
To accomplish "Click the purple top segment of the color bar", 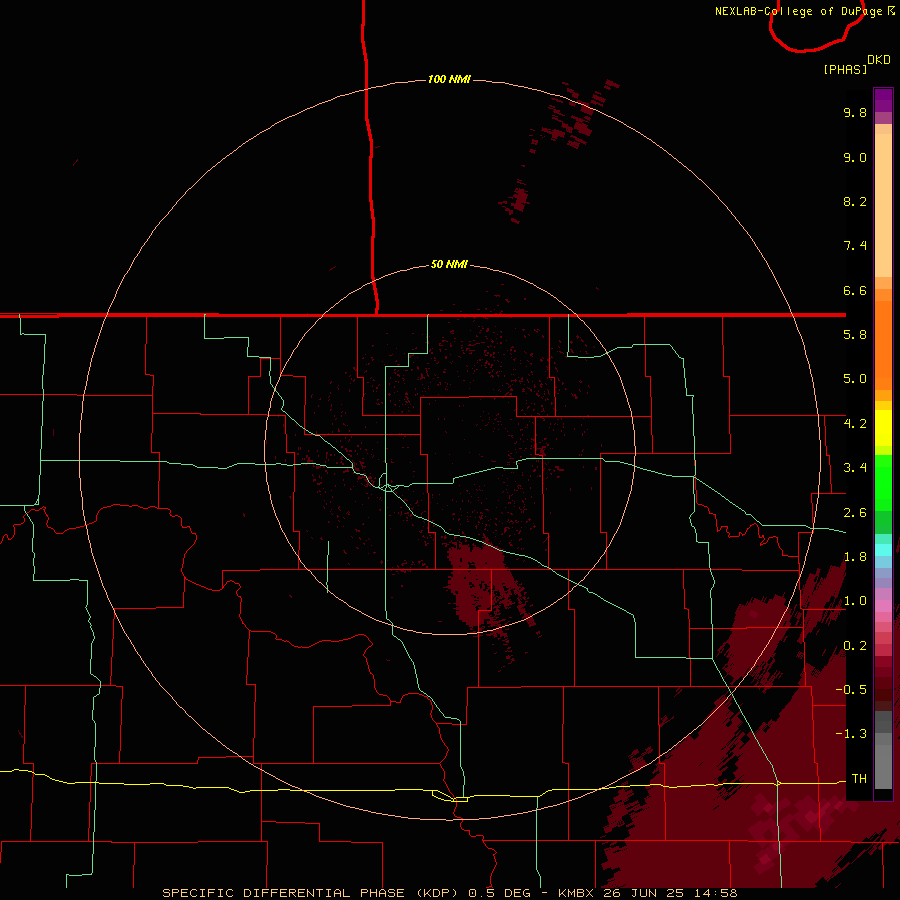I will coord(883,100).
